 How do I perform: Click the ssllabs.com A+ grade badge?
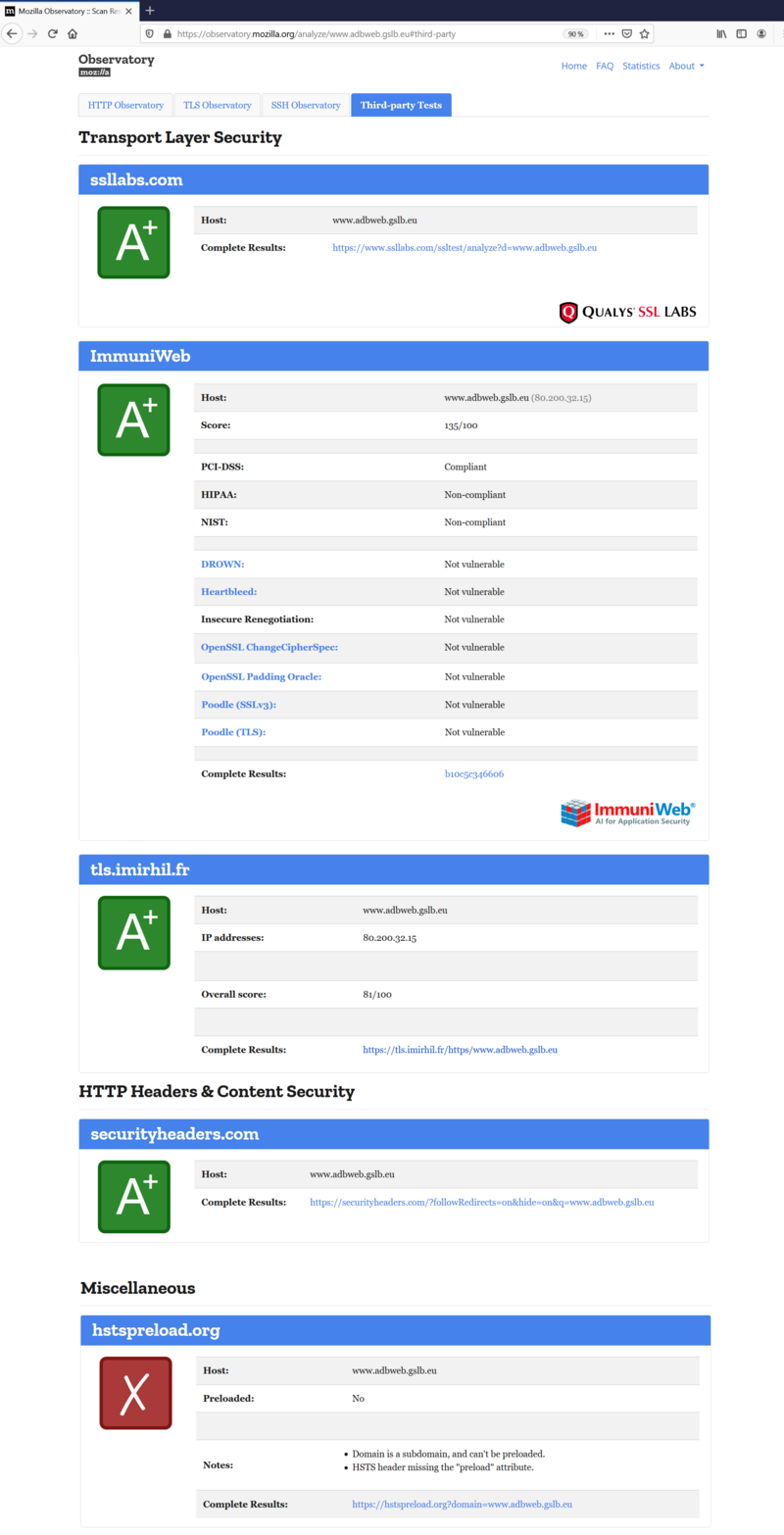click(133, 242)
